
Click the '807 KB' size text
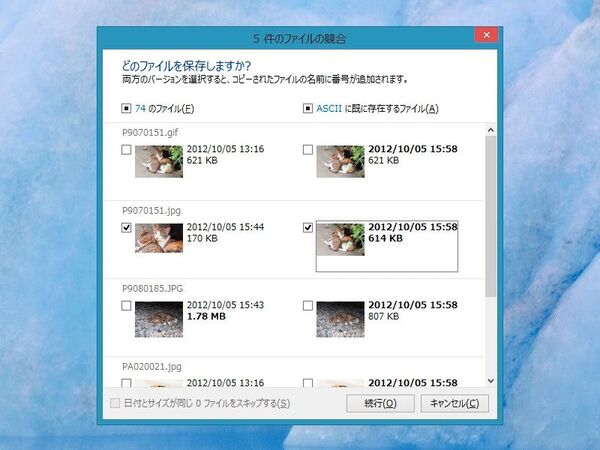click(384, 316)
